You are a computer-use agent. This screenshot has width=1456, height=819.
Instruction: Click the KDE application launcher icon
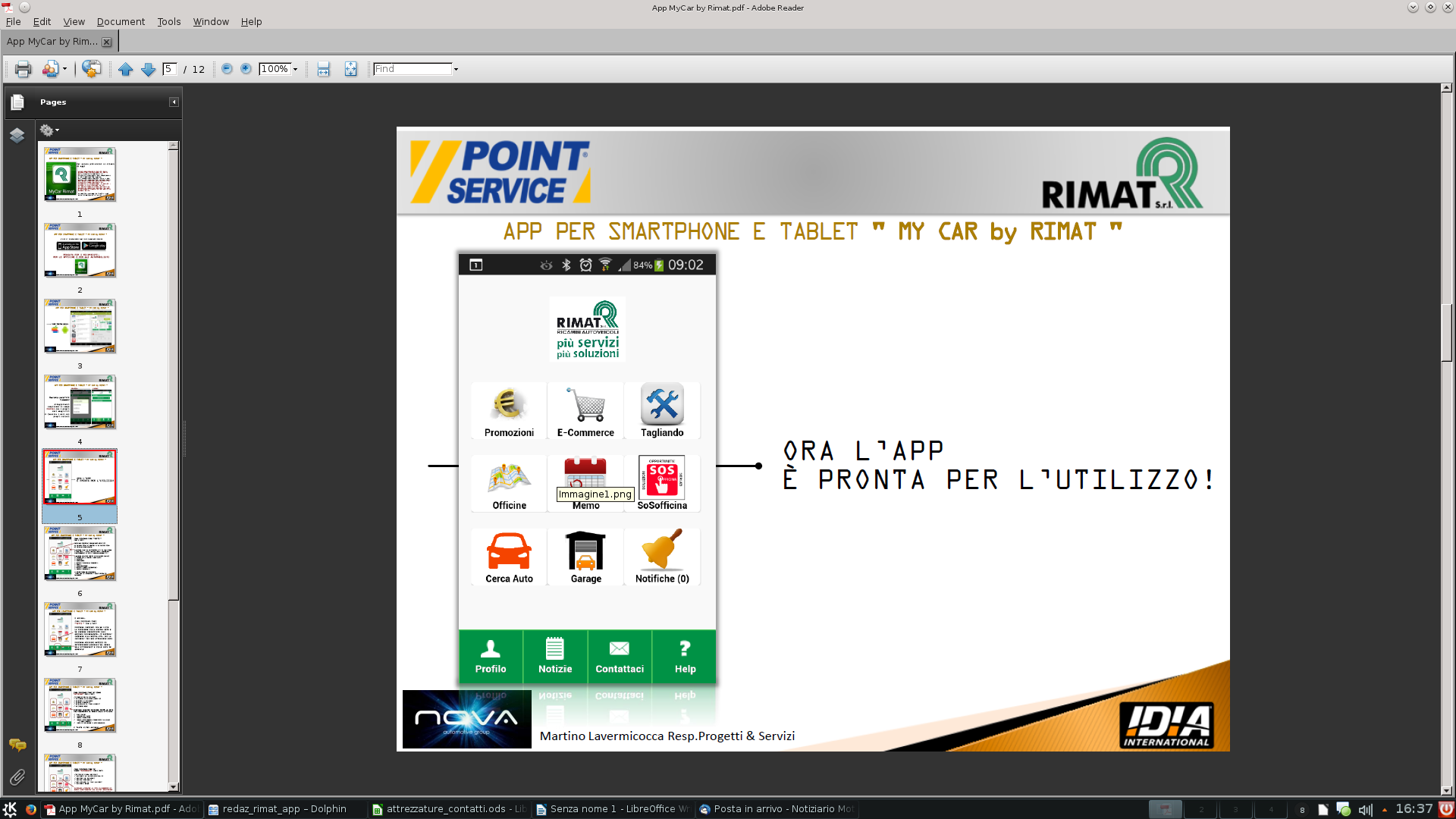tap(10, 809)
